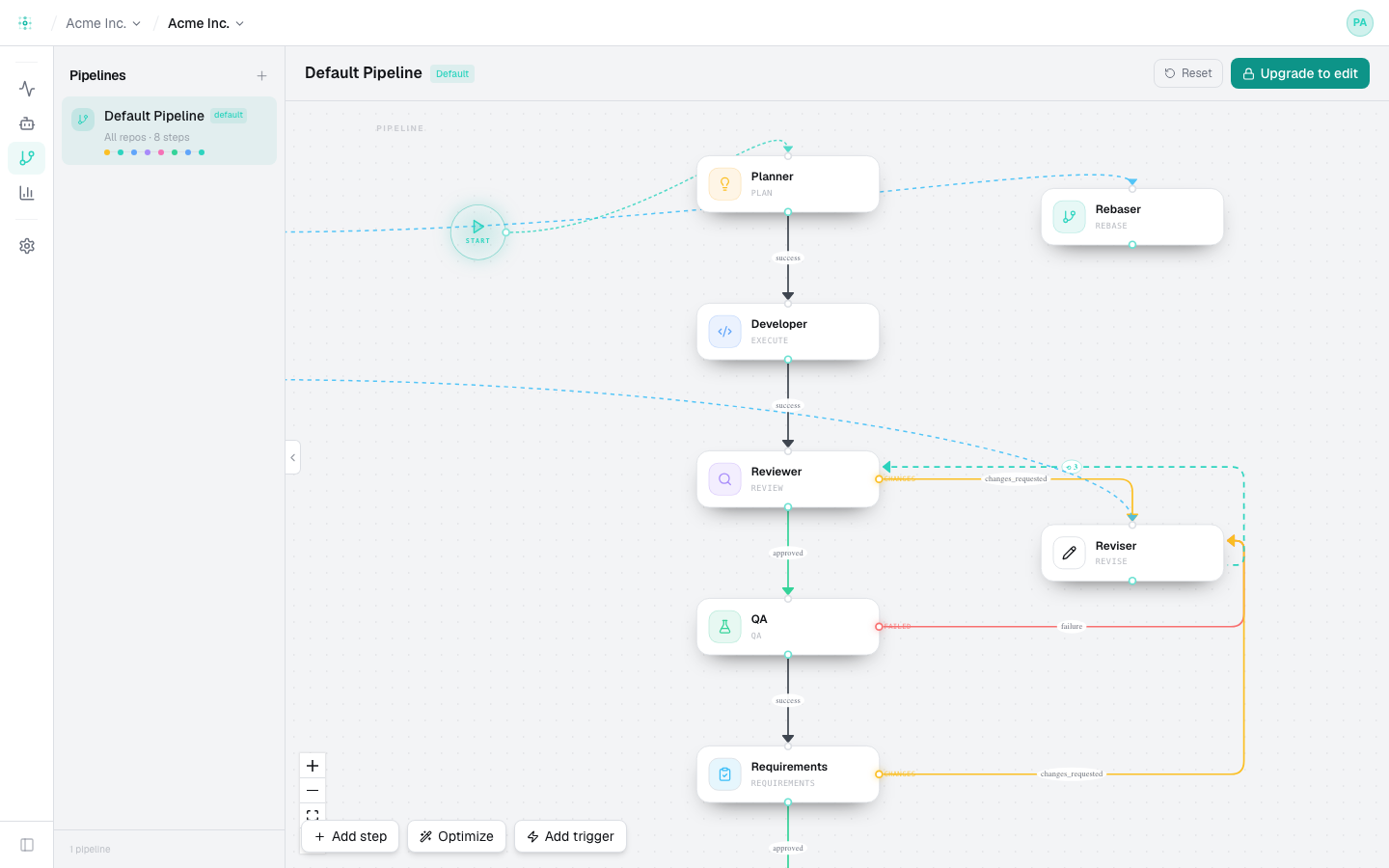Click the Rebaser node title
Viewport: 1389px width, 868px height.
click(1118, 209)
